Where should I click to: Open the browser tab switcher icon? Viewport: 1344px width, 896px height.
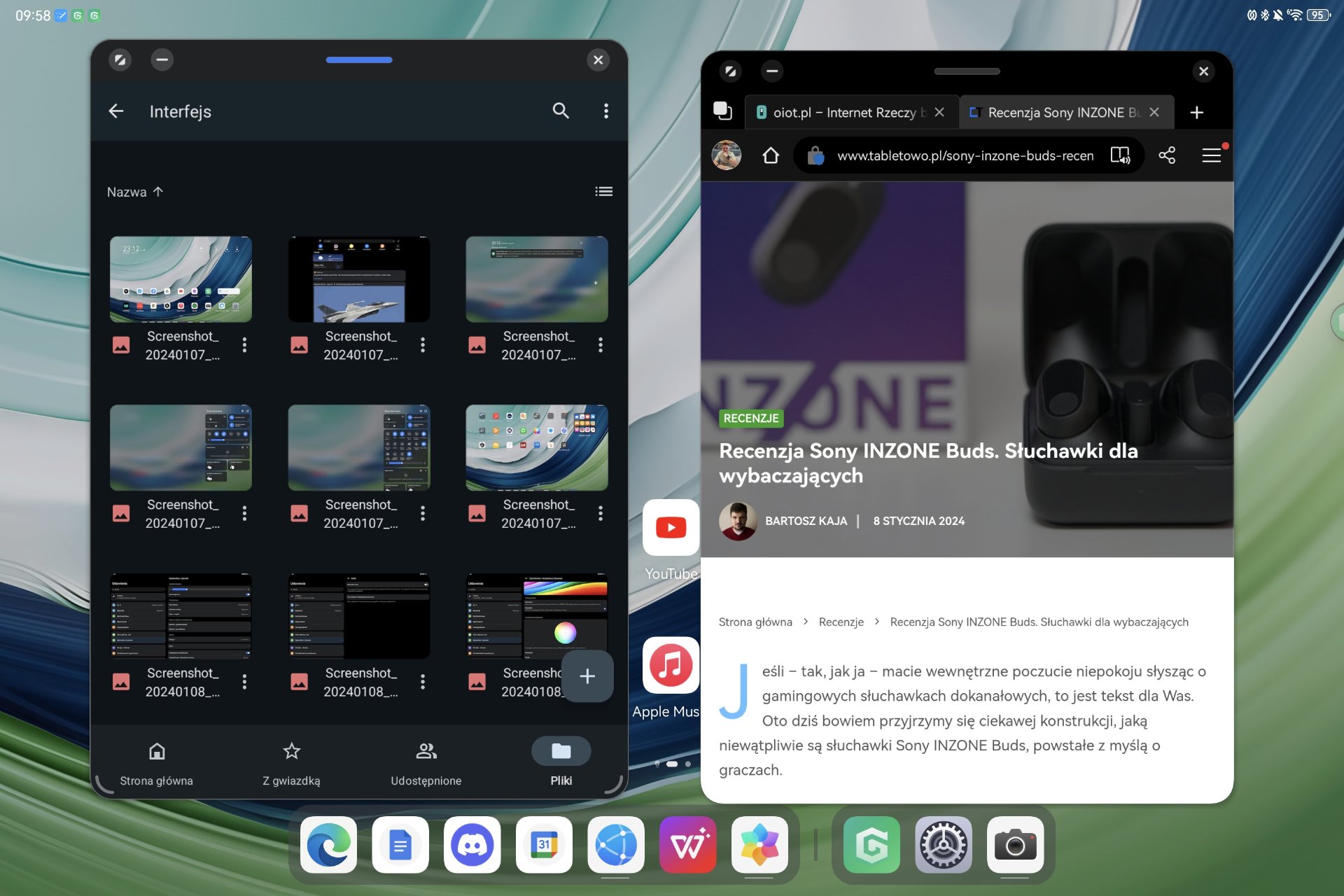[x=722, y=111]
